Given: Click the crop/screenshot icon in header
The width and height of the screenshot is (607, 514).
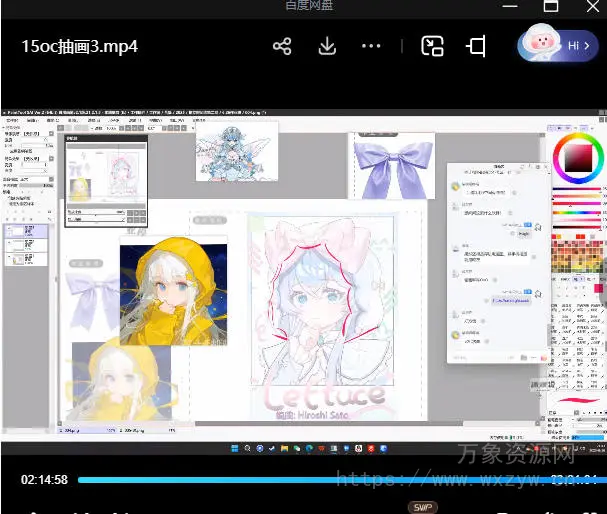Looking at the screenshot, I should (477, 46).
